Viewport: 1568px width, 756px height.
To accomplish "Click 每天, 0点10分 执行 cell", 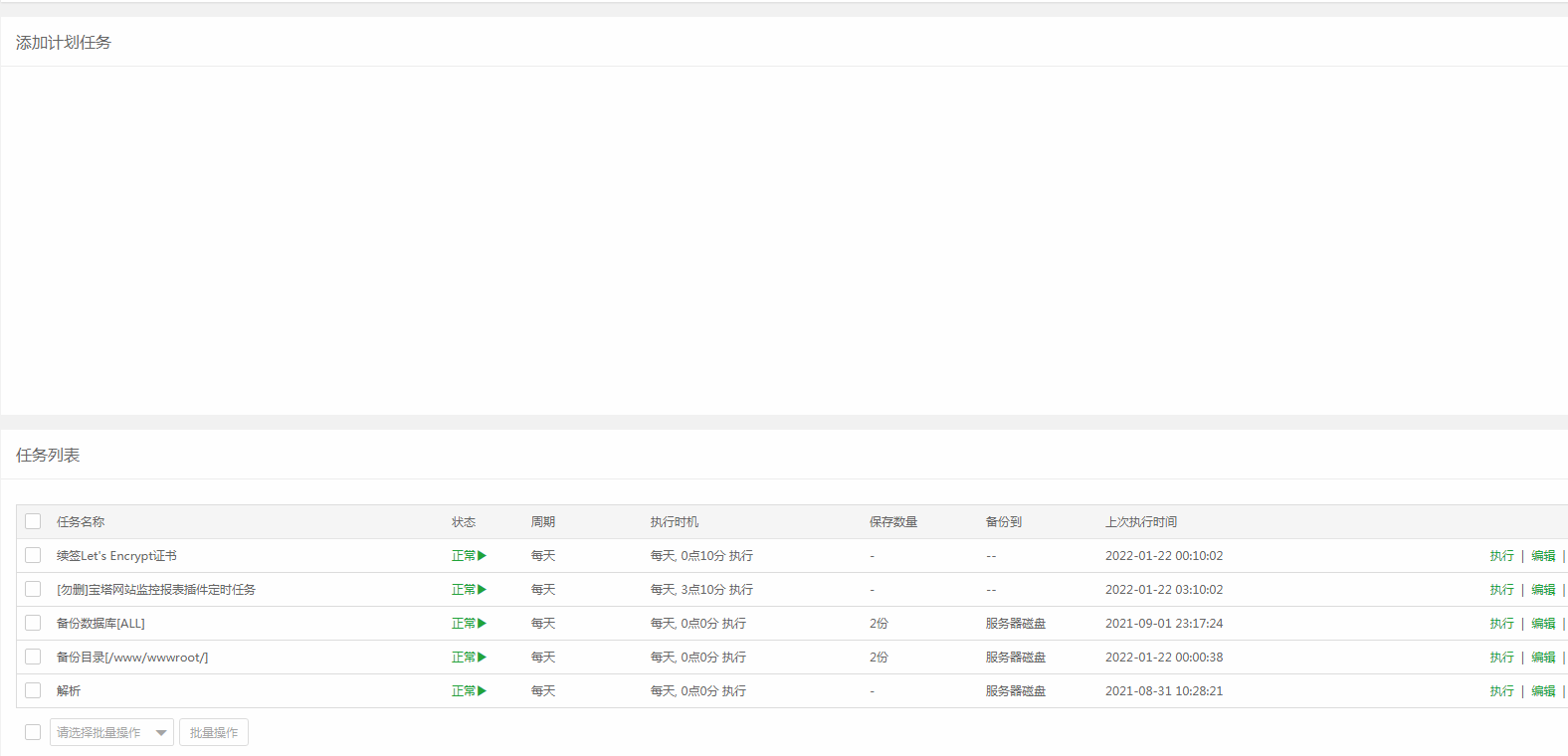I will (x=701, y=556).
